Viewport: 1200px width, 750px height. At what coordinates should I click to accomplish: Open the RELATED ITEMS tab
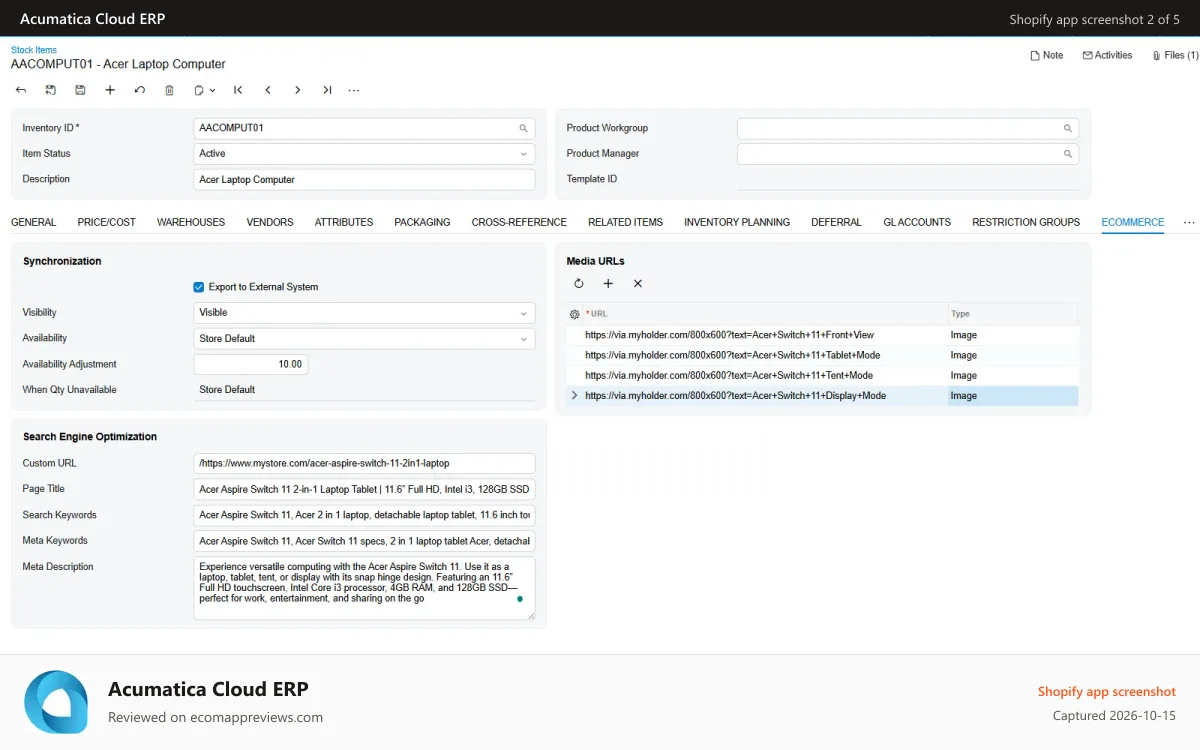(625, 222)
